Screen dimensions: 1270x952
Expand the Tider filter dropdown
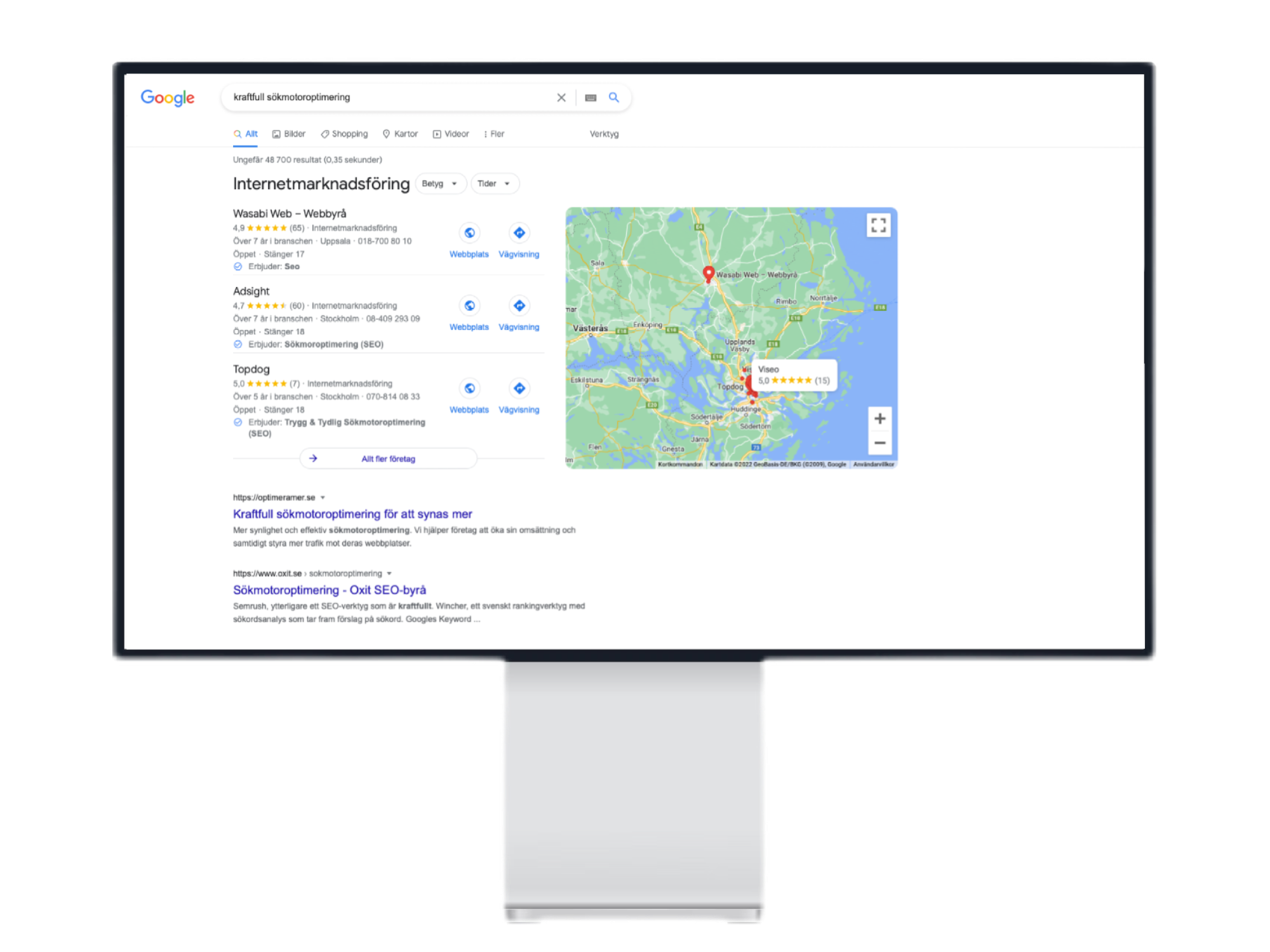pyautogui.click(x=495, y=183)
